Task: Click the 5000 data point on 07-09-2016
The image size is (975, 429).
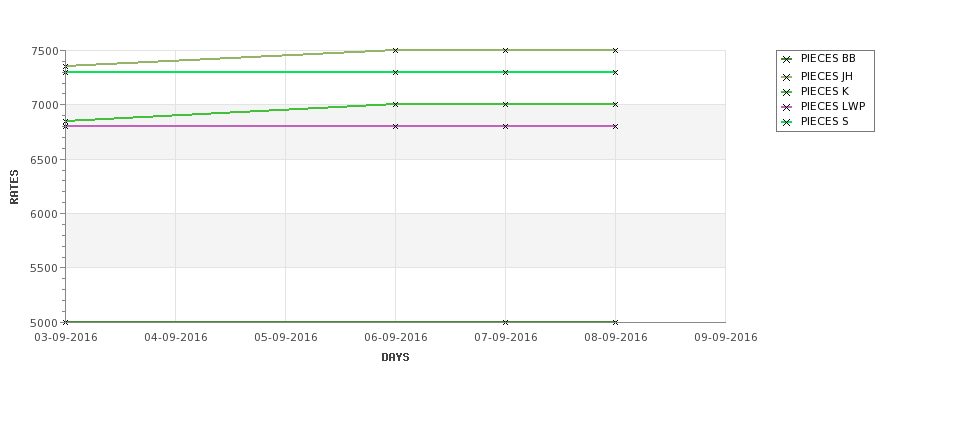Action: click(506, 322)
